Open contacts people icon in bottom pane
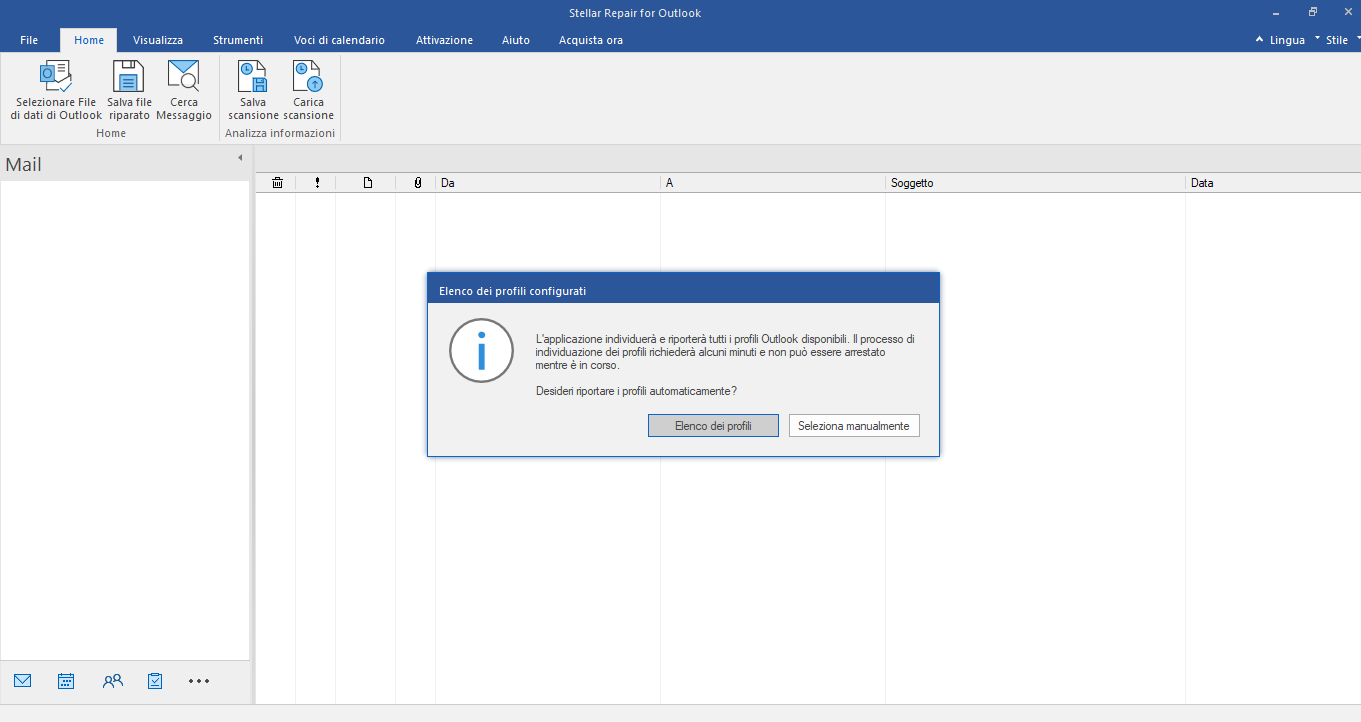The width and height of the screenshot is (1361, 722). click(113, 681)
